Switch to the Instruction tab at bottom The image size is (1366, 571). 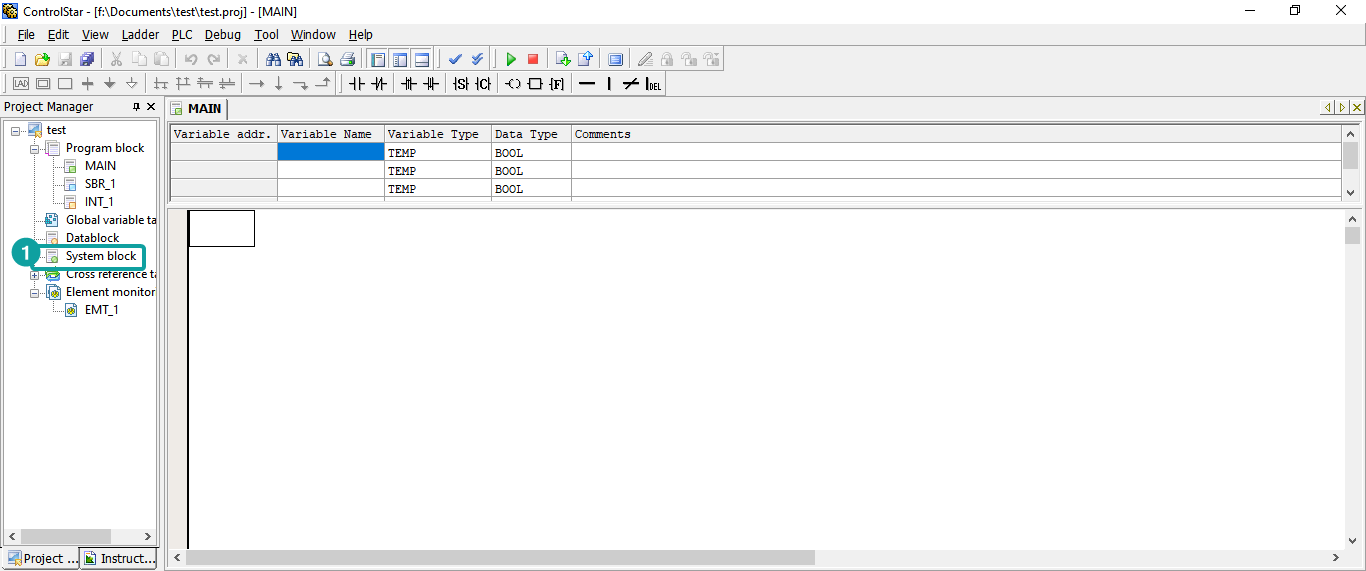coord(120,558)
